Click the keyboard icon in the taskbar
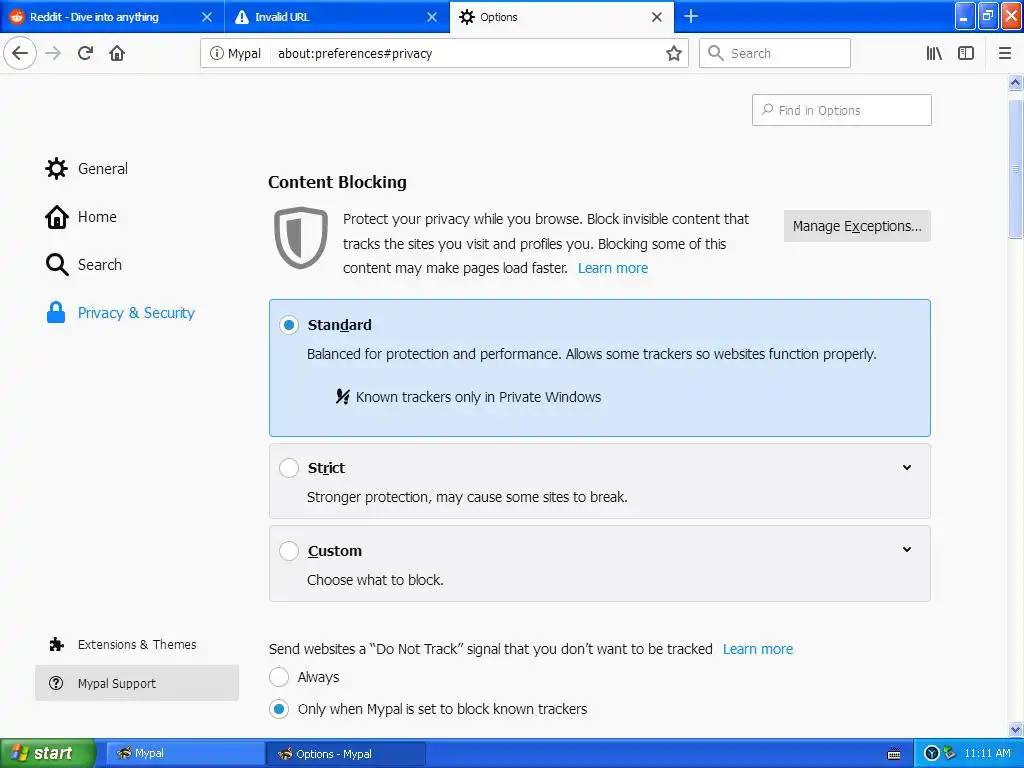Image resolution: width=1024 pixels, height=768 pixels. [x=894, y=754]
